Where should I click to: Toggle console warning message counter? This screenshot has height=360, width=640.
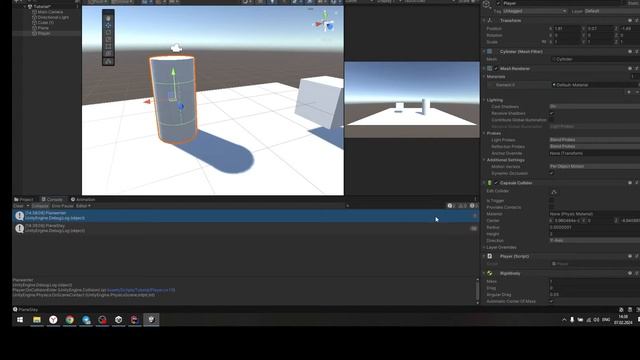(x=462, y=206)
